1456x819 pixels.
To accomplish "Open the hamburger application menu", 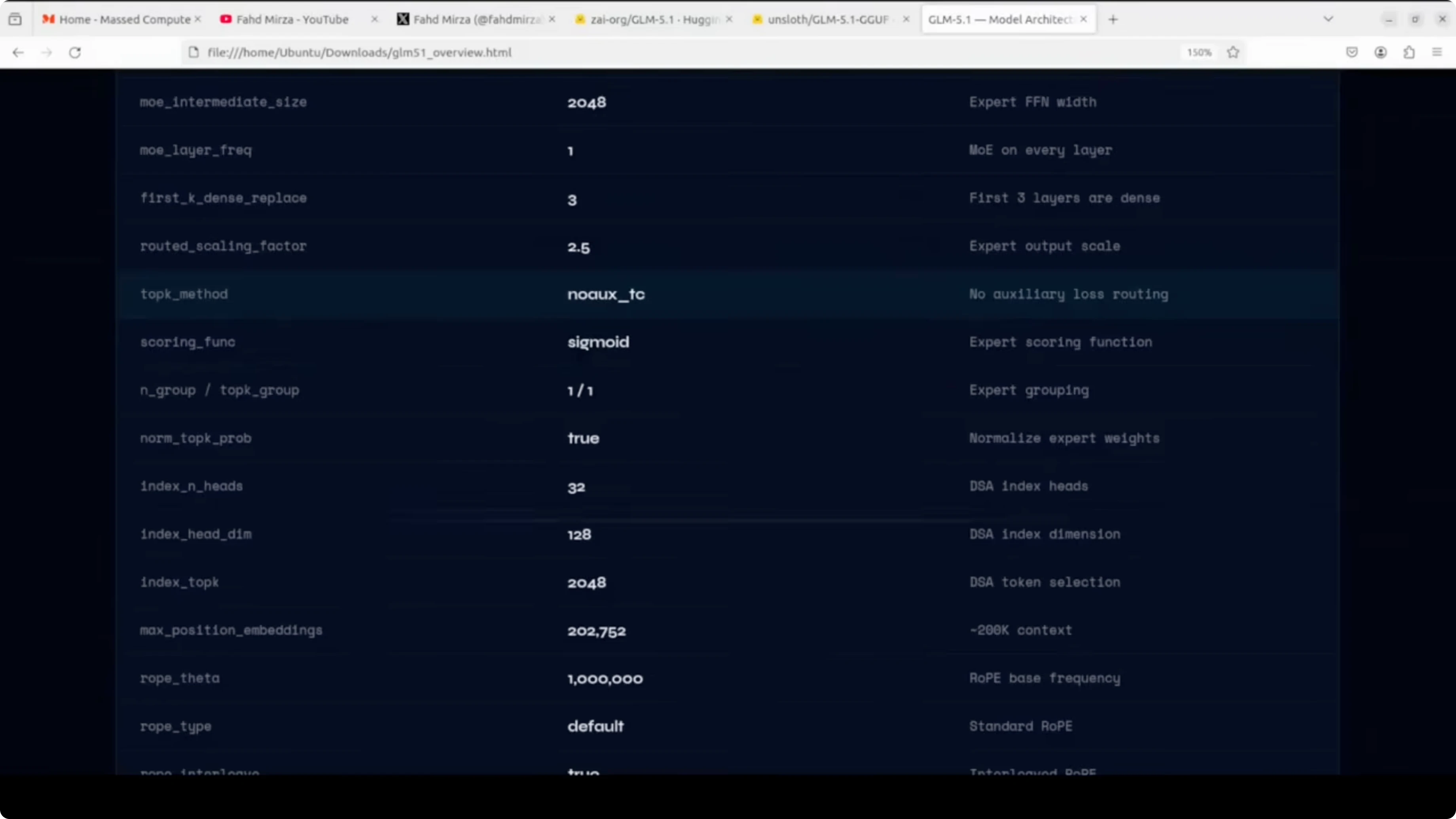I will [1437, 53].
